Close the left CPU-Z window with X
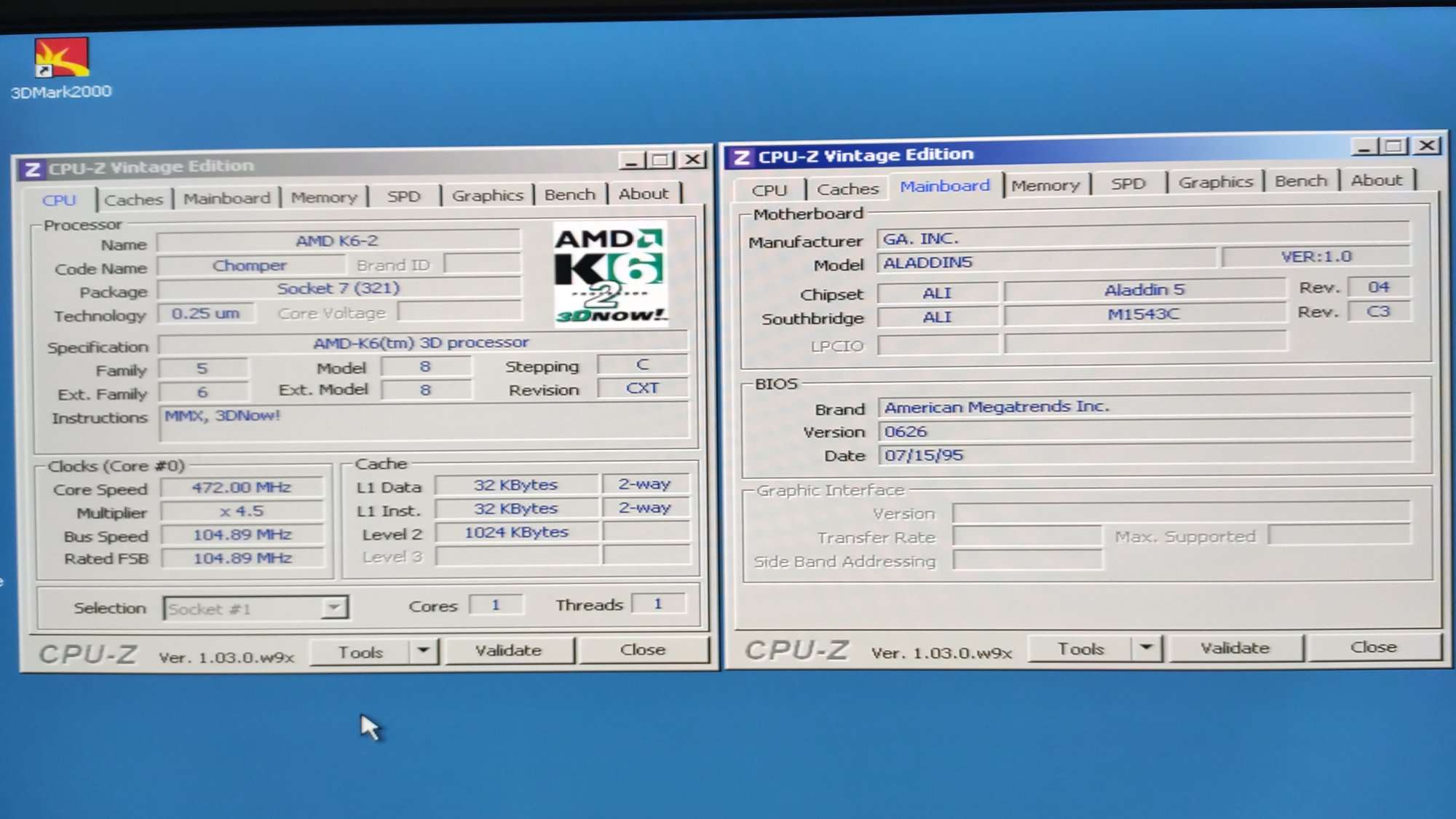1456x819 pixels. tap(693, 159)
